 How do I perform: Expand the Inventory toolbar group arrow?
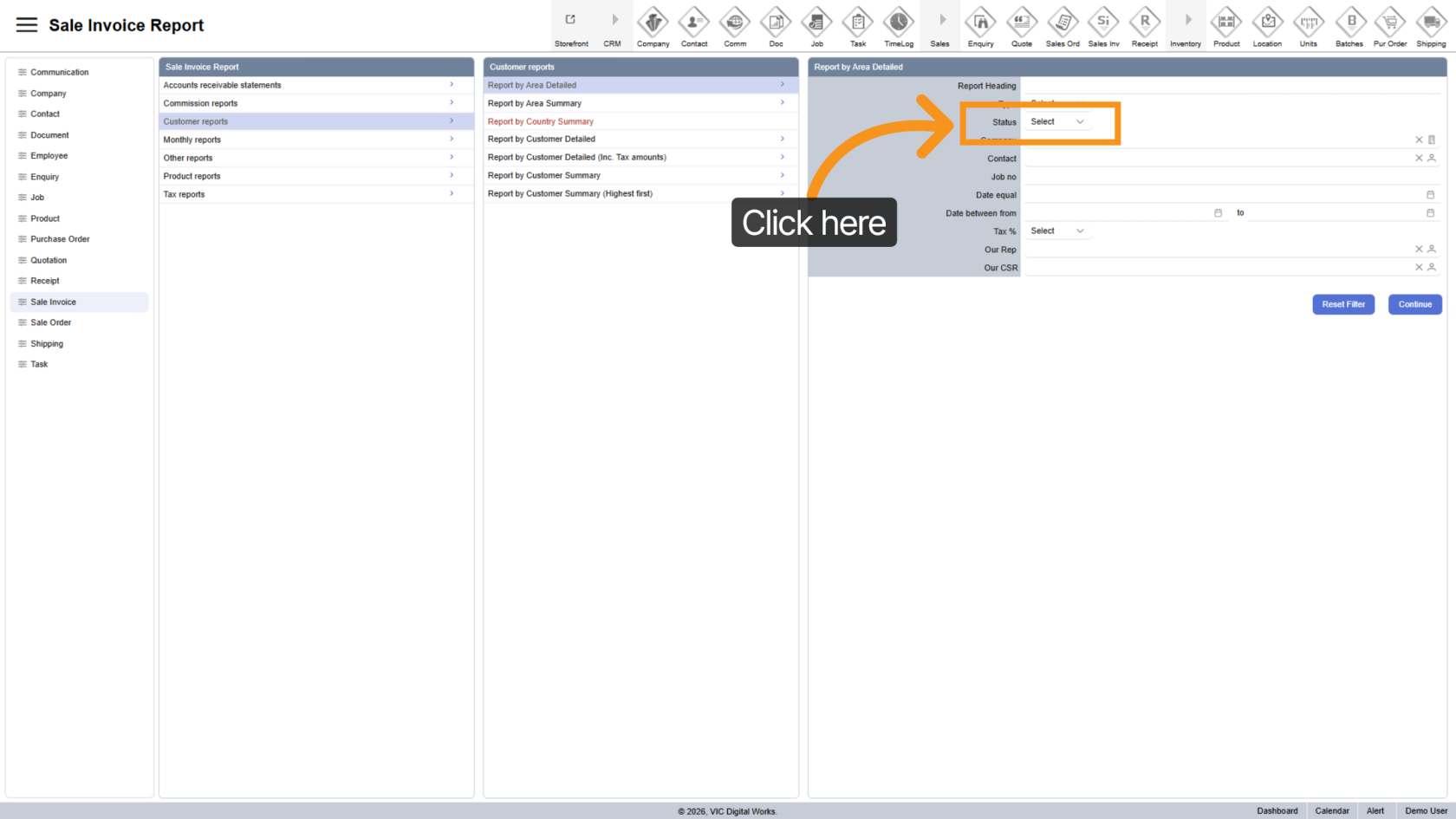tap(1187, 20)
